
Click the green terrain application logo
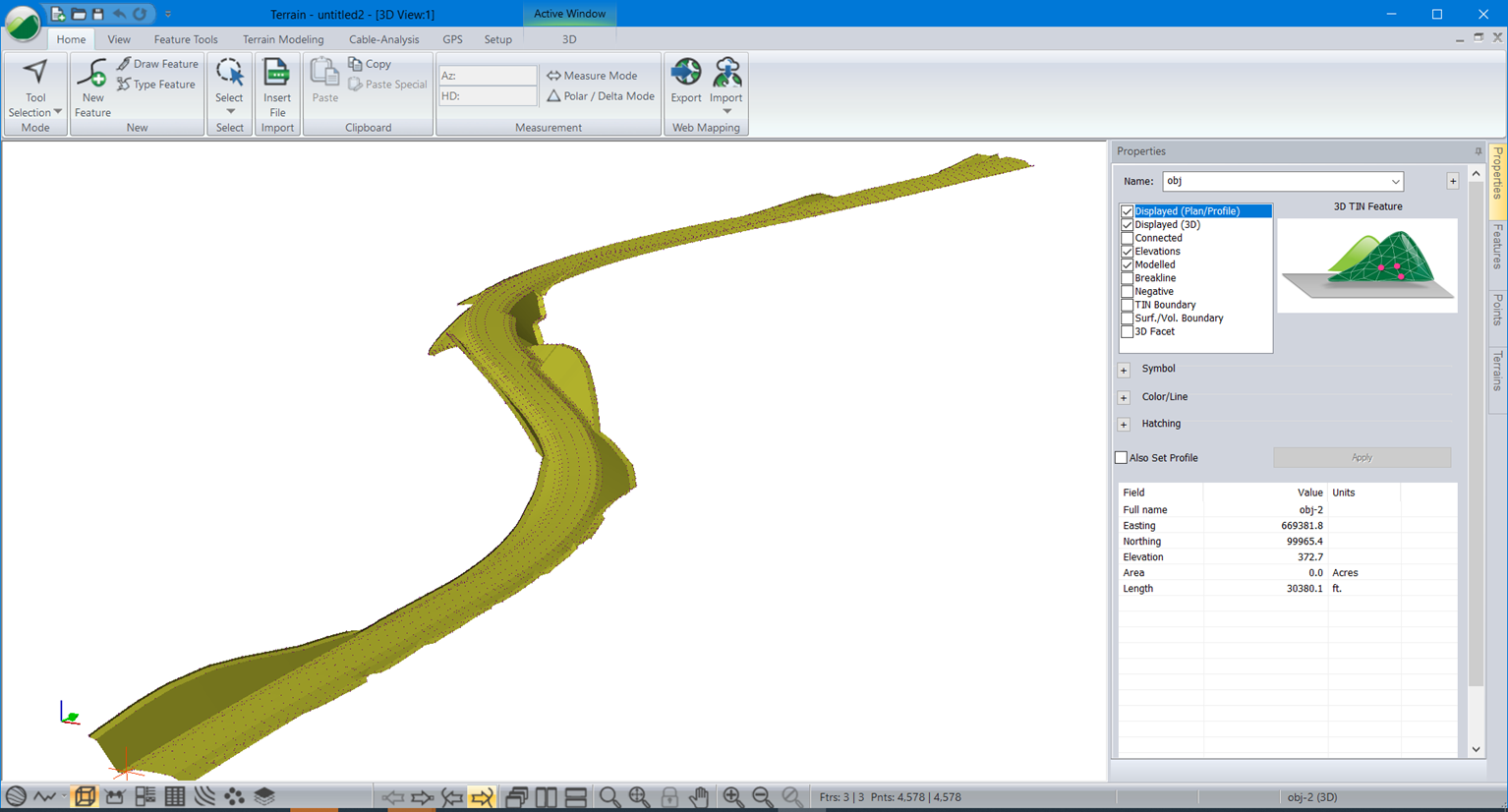(x=23, y=23)
